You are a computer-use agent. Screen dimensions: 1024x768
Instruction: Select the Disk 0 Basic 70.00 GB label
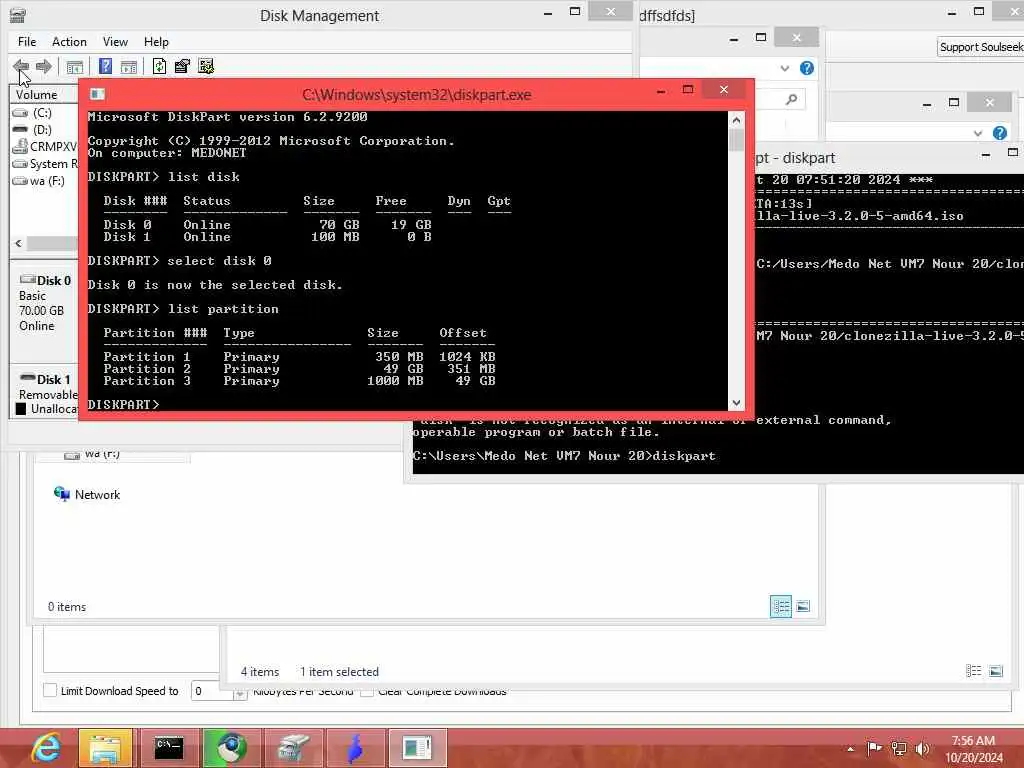tap(44, 303)
